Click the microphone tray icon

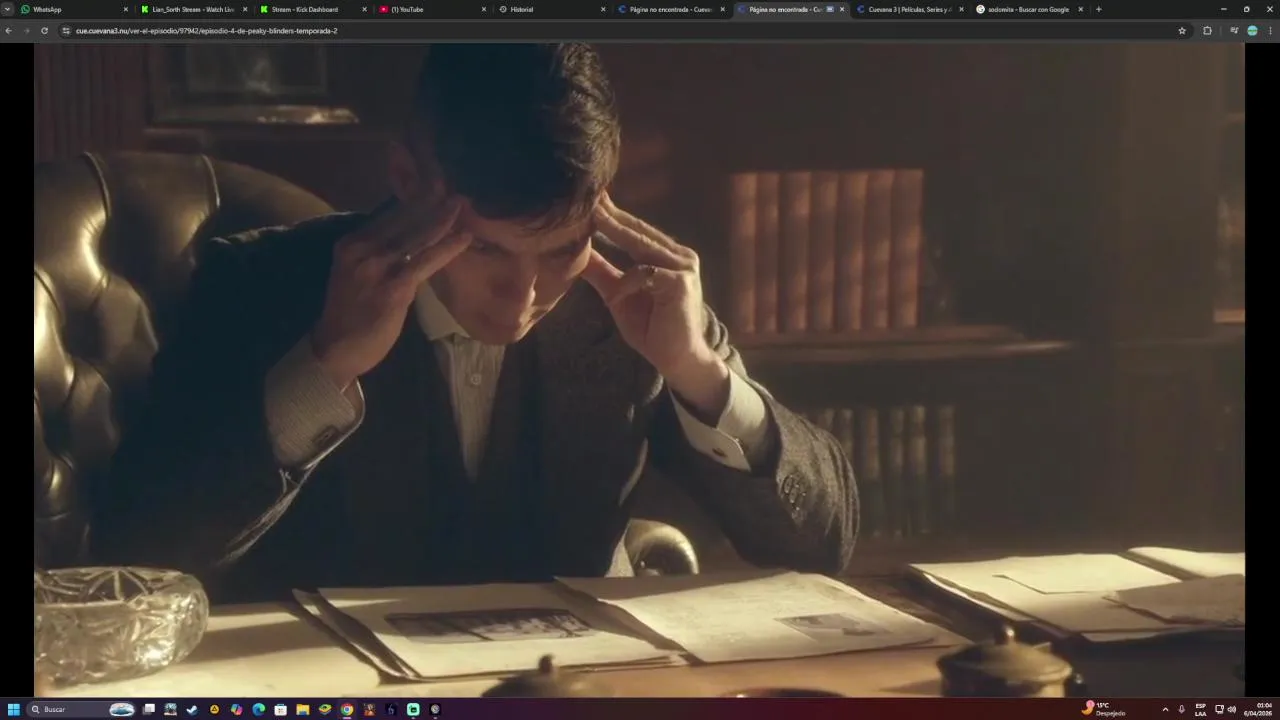tap(1181, 709)
